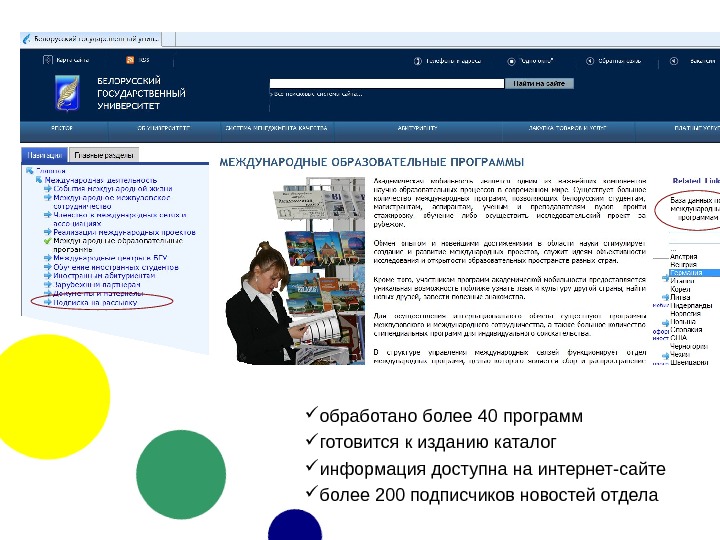Click the arrow icon beside Международные центры в БГУ
The image size is (720, 540).
(47, 258)
